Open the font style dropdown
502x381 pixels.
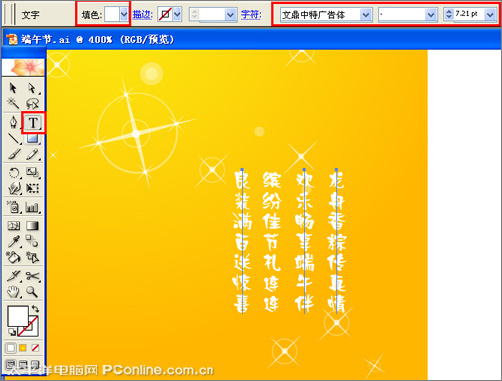pyautogui.click(x=430, y=15)
